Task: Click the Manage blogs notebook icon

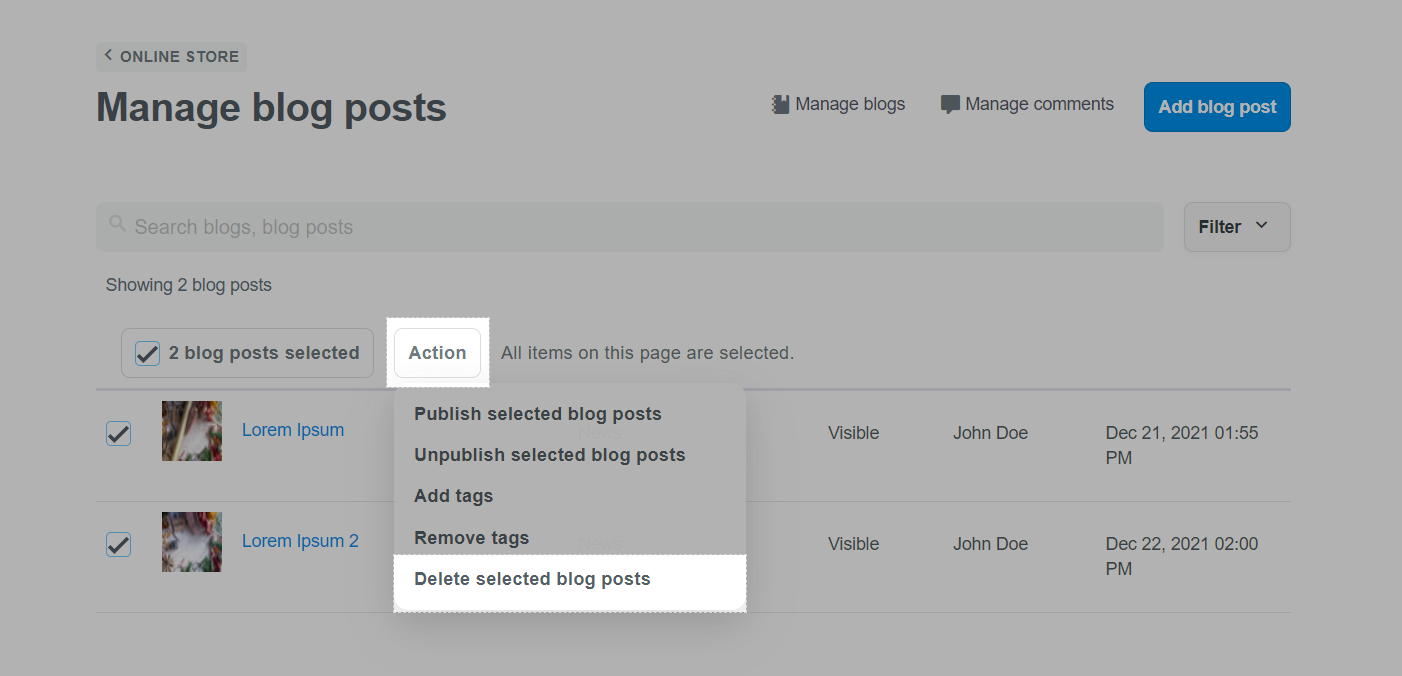Action: coord(781,104)
